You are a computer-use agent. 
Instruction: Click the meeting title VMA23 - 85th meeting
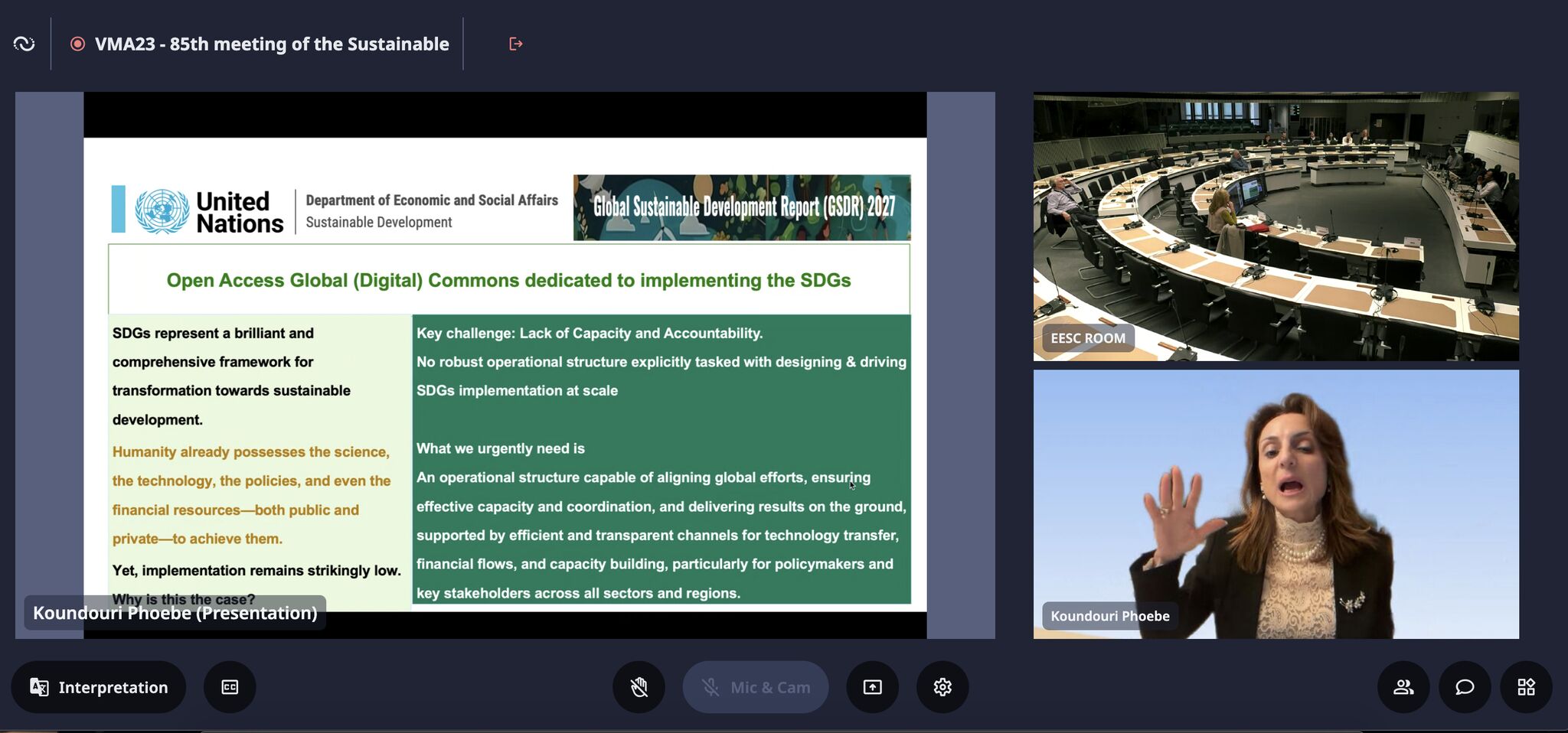[272, 44]
